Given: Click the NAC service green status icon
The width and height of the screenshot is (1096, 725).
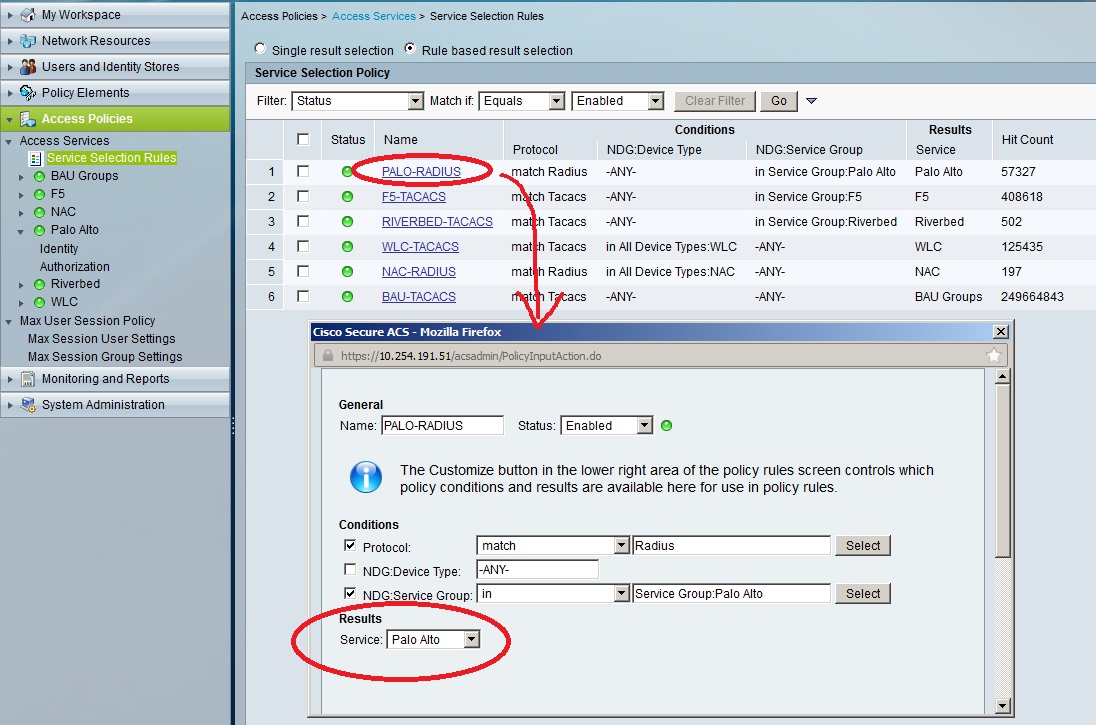Looking at the screenshot, I should point(40,212).
